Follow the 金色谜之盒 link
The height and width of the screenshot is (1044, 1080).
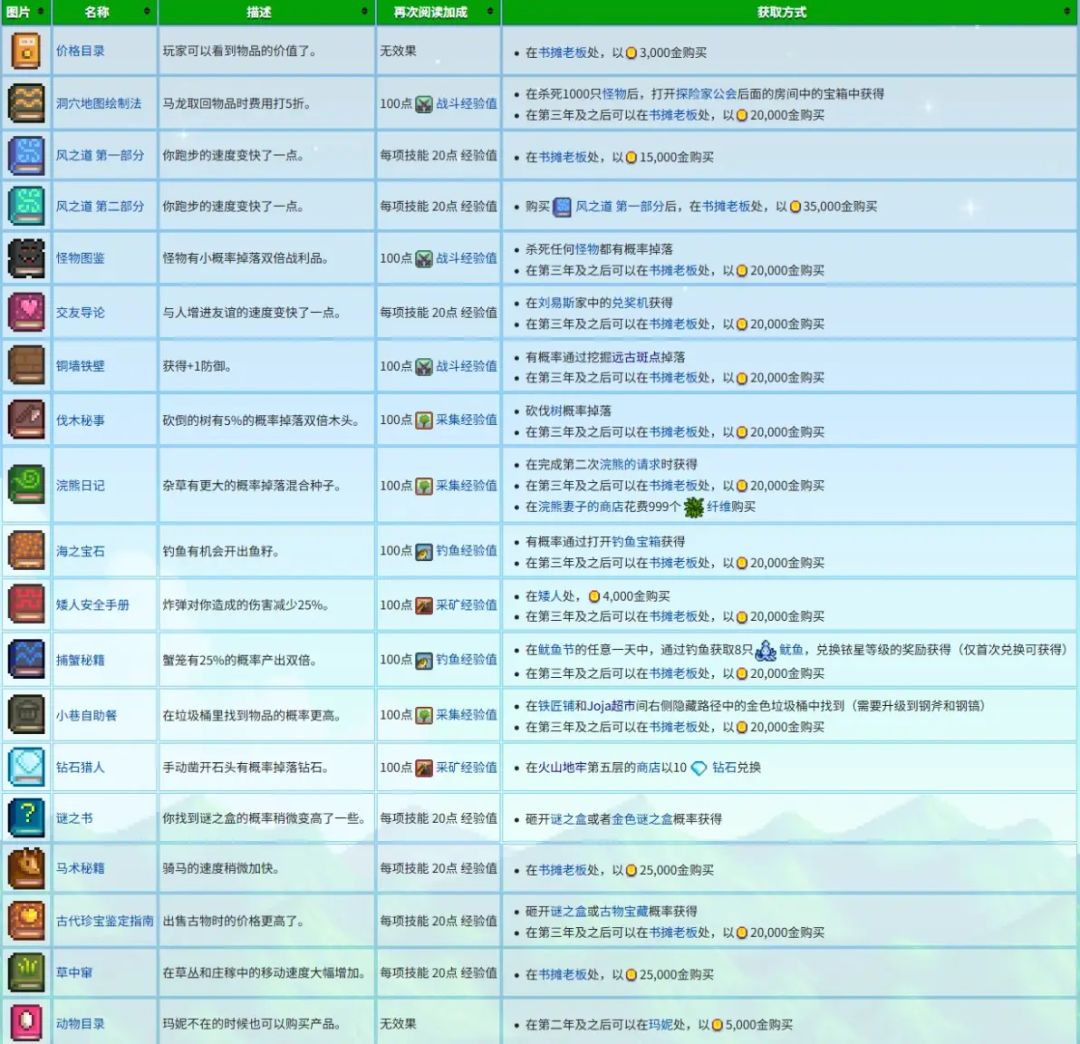643,819
